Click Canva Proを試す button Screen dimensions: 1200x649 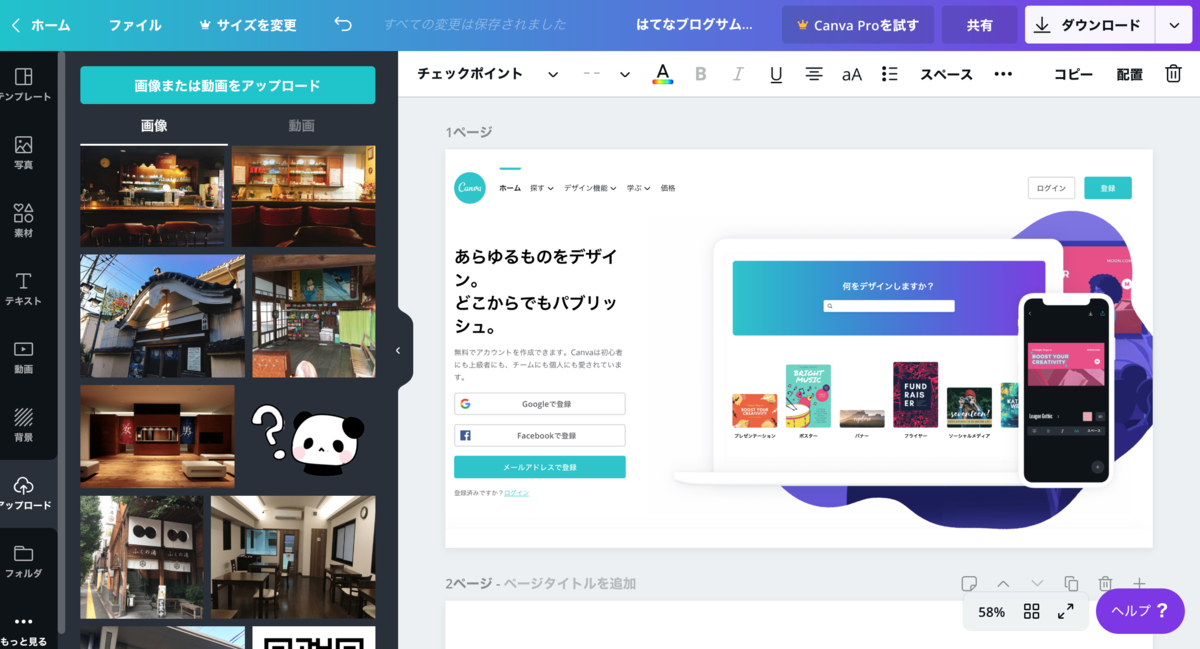pos(858,25)
